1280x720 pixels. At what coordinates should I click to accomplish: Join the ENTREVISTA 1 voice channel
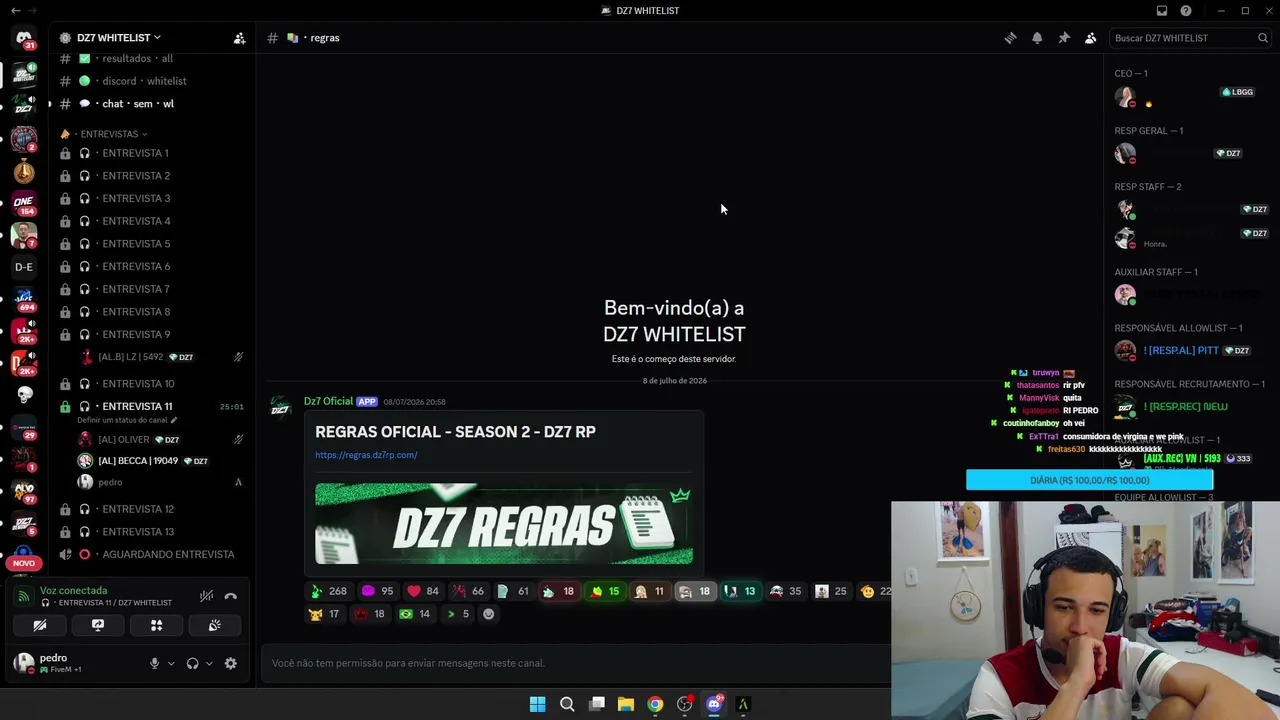point(150,153)
